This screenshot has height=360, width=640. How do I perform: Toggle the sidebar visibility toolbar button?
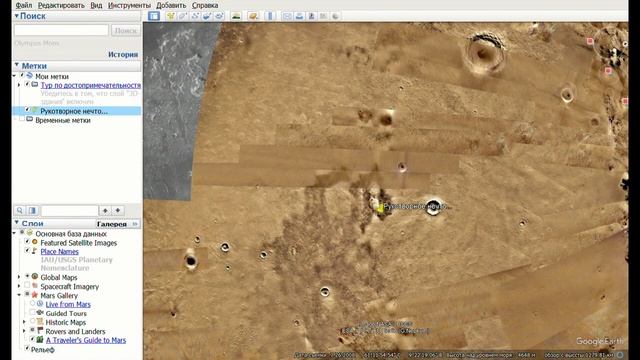(154, 16)
